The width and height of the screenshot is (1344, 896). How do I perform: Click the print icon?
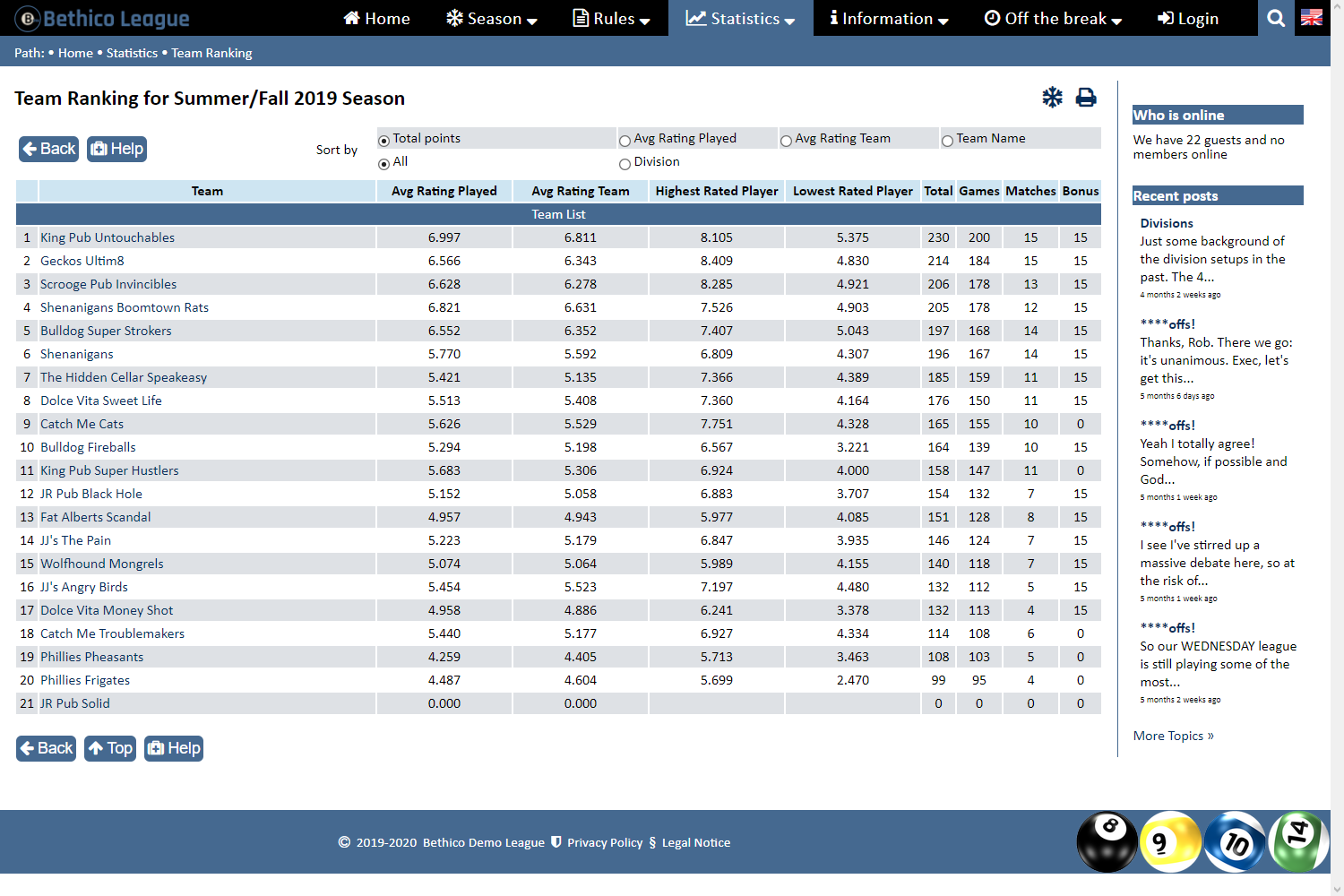pyautogui.click(x=1086, y=98)
